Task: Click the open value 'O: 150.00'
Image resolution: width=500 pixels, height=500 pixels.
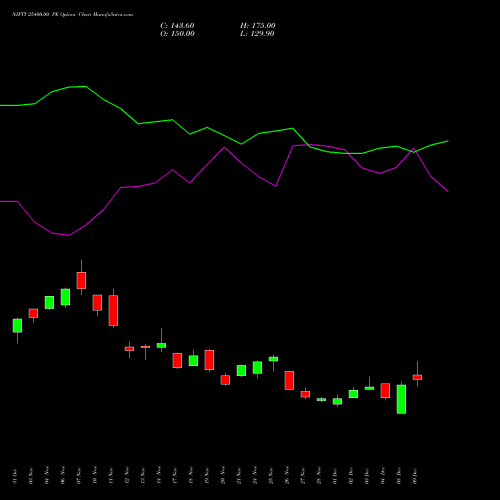Action: coord(177,34)
